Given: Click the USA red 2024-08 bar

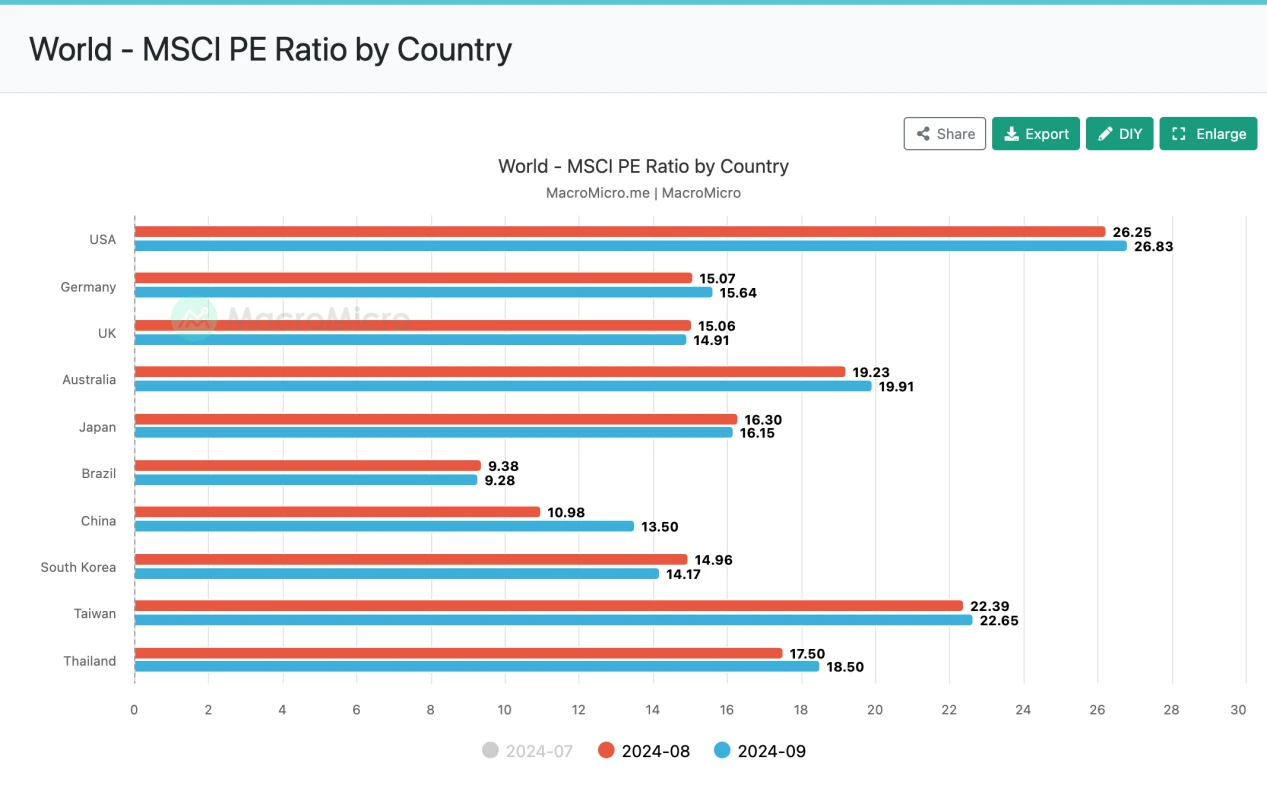Looking at the screenshot, I should (x=620, y=232).
